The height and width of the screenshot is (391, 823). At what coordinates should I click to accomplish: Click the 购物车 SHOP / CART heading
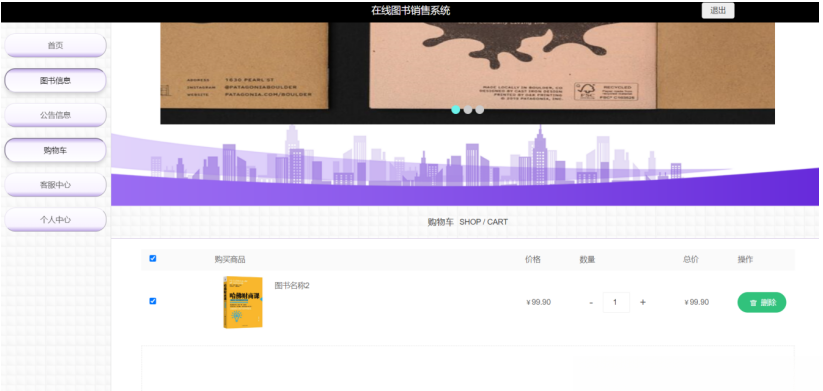tap(467, 222)
